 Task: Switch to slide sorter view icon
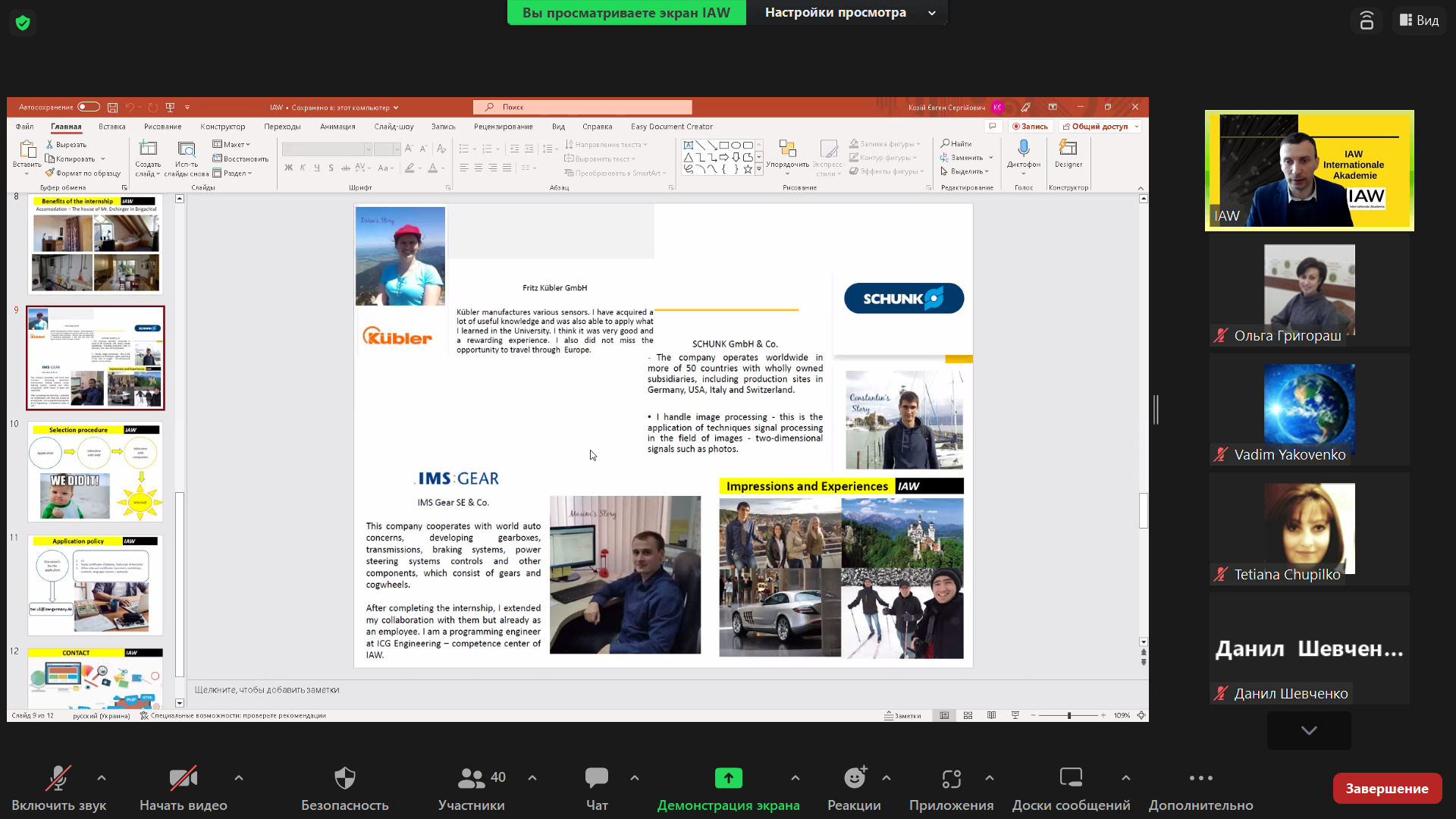968,715
